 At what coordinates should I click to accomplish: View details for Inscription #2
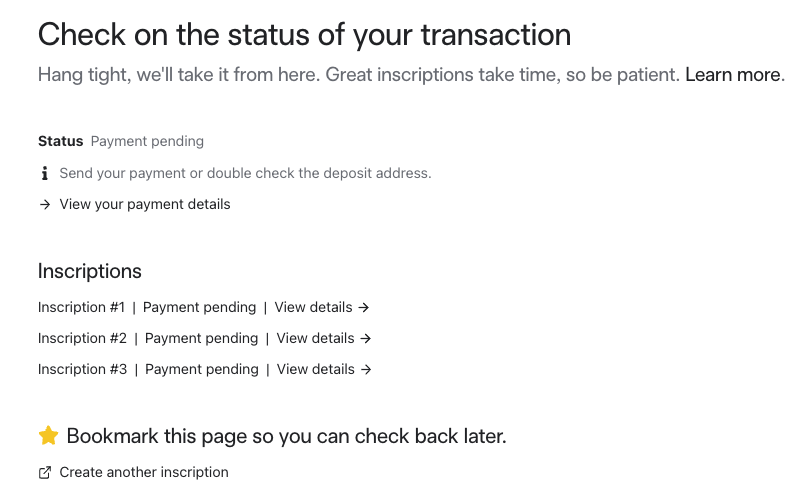[x=315, y=338]
